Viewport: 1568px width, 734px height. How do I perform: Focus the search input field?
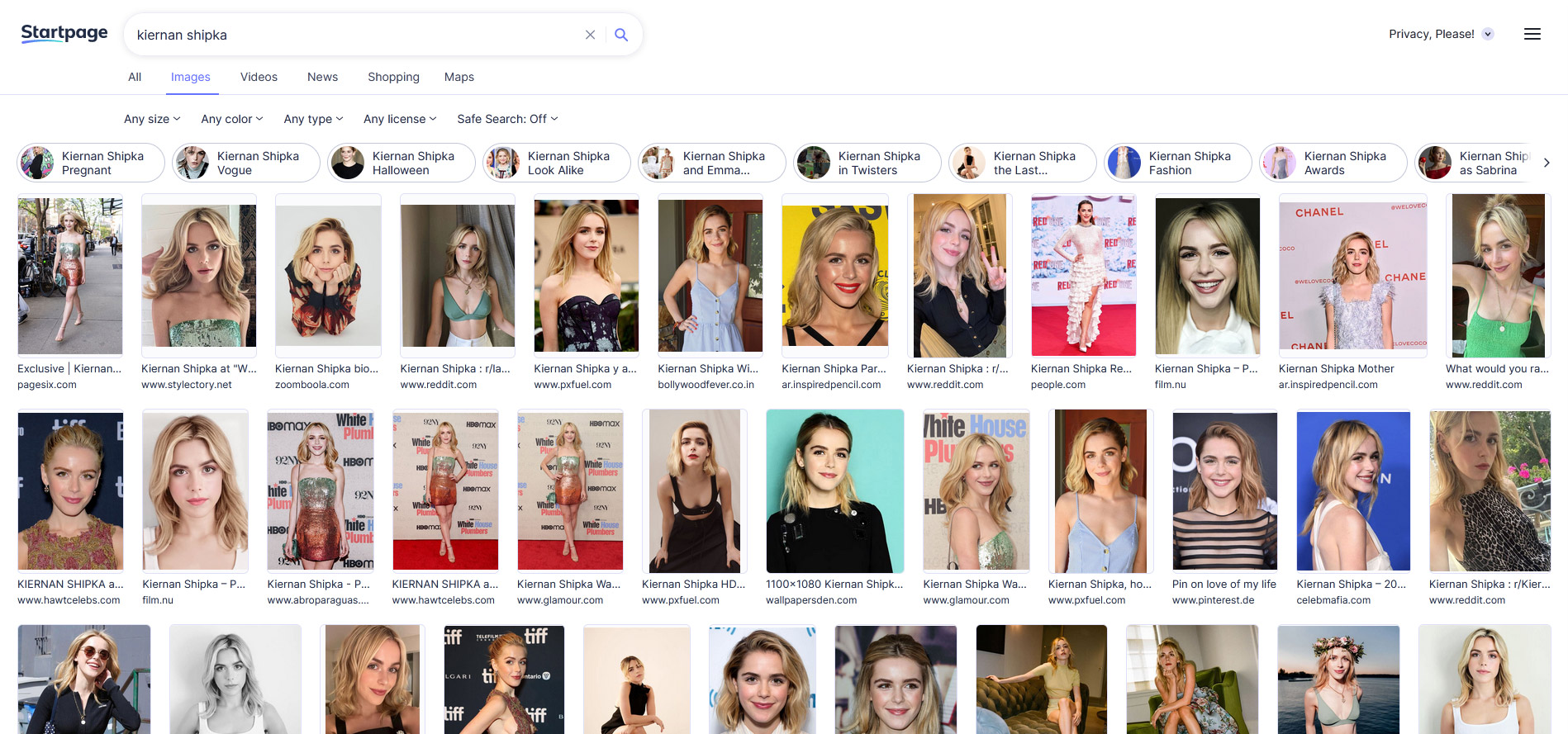(355, 35)
